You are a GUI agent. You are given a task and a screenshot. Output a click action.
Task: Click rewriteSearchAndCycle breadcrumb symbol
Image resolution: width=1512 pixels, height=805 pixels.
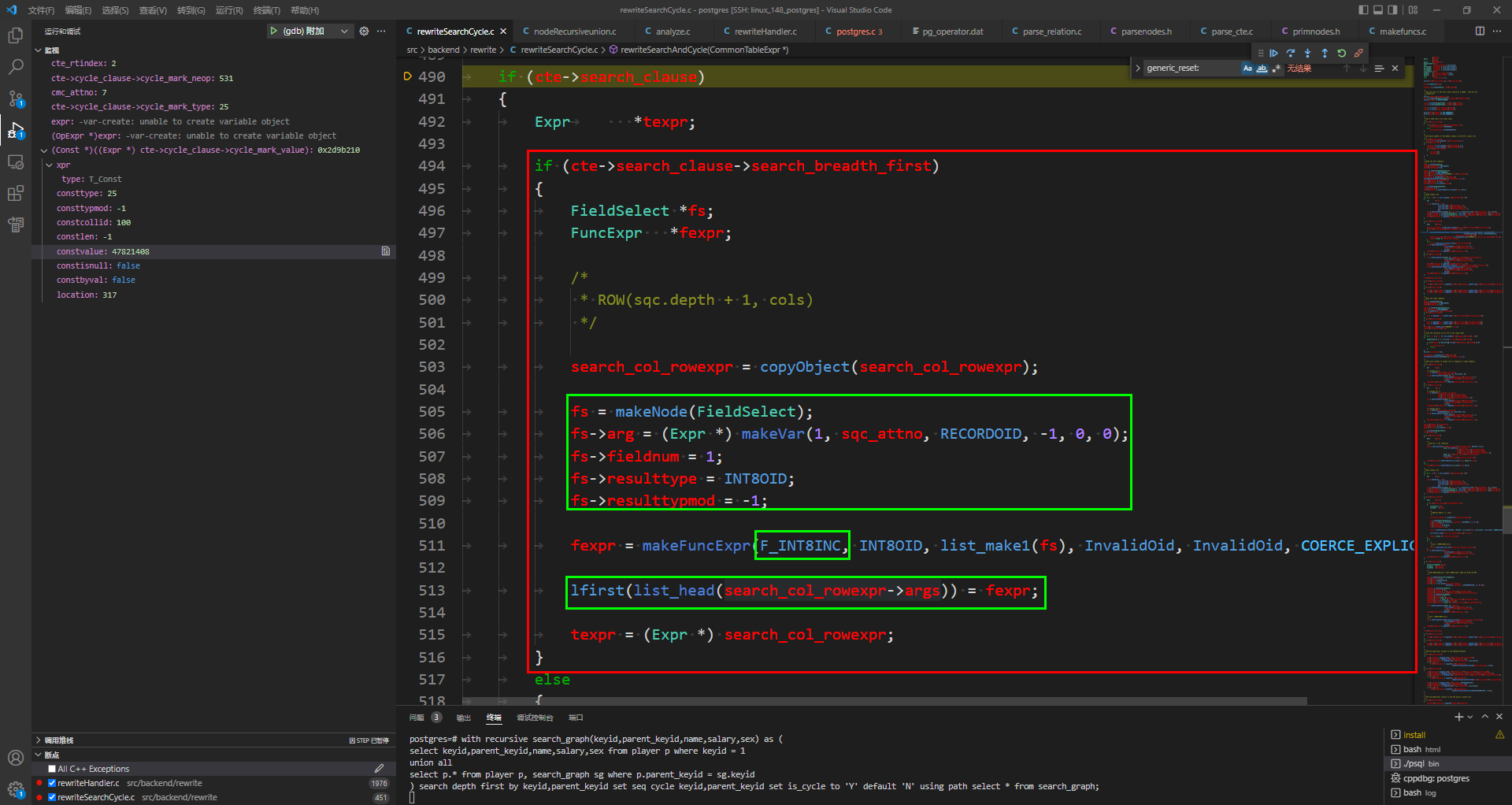point(704,50)
